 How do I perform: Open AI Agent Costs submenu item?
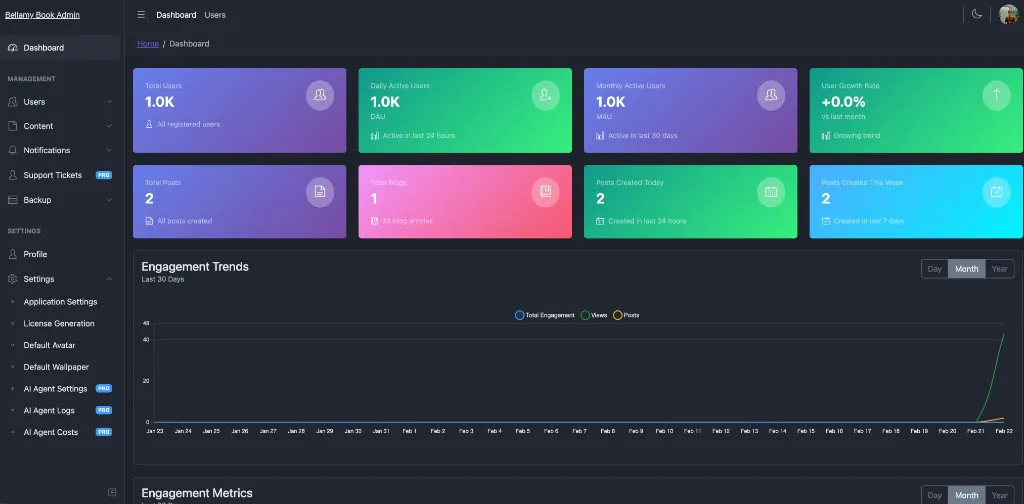tap(60, 432)
